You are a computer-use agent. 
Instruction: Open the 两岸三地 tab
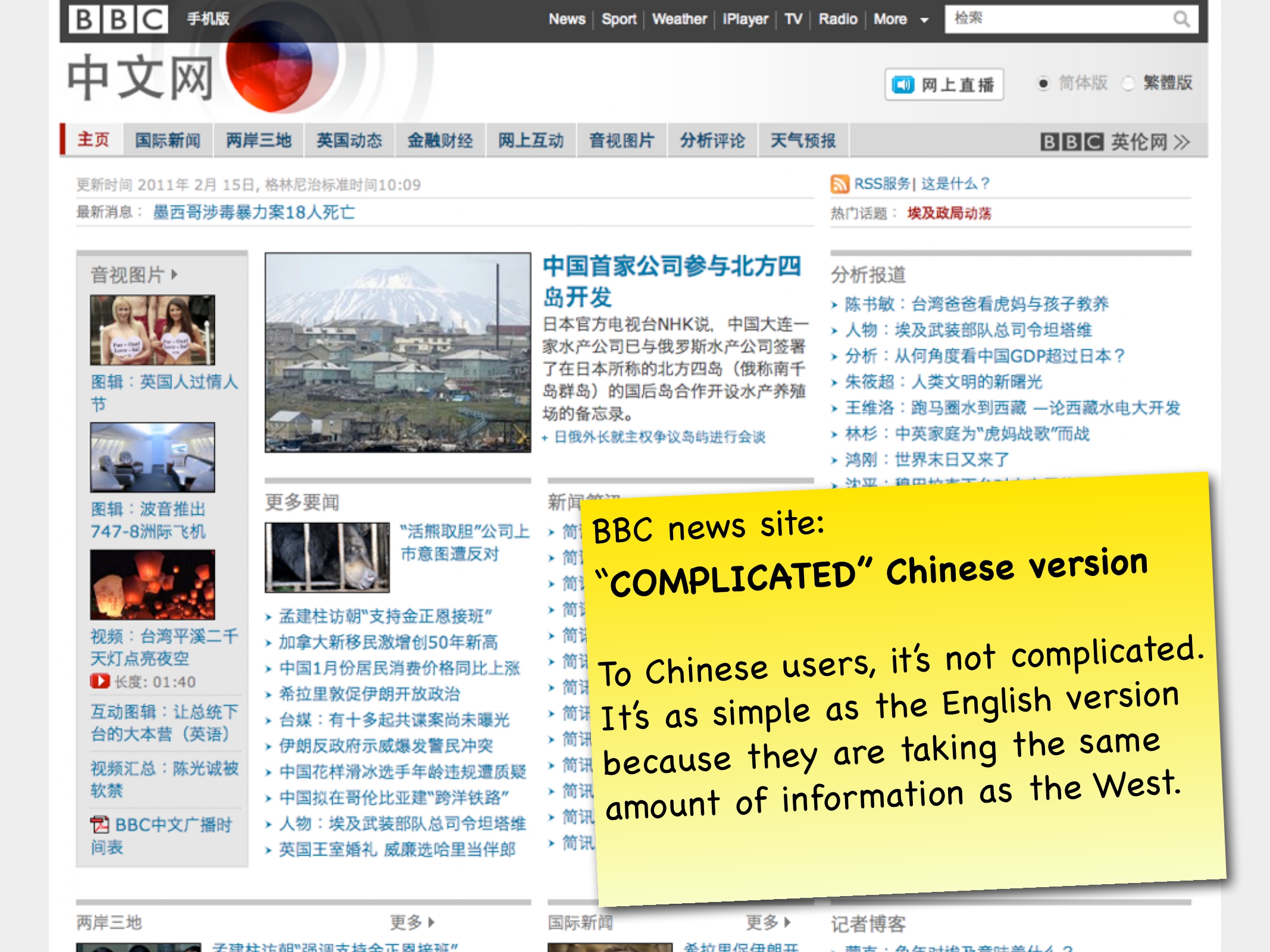pyautogui.click(x=258, y=140)
